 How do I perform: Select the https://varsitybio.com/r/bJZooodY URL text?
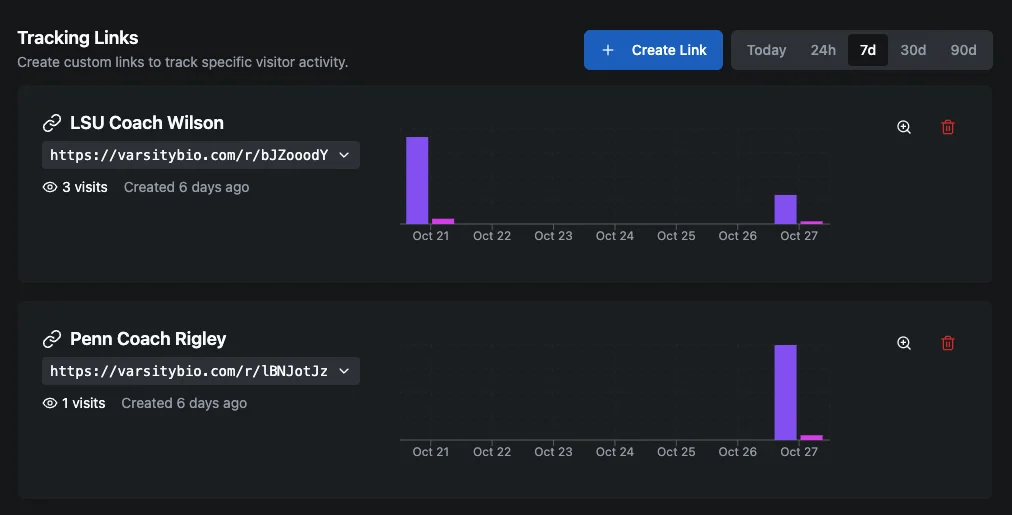(x=189, y=155)
